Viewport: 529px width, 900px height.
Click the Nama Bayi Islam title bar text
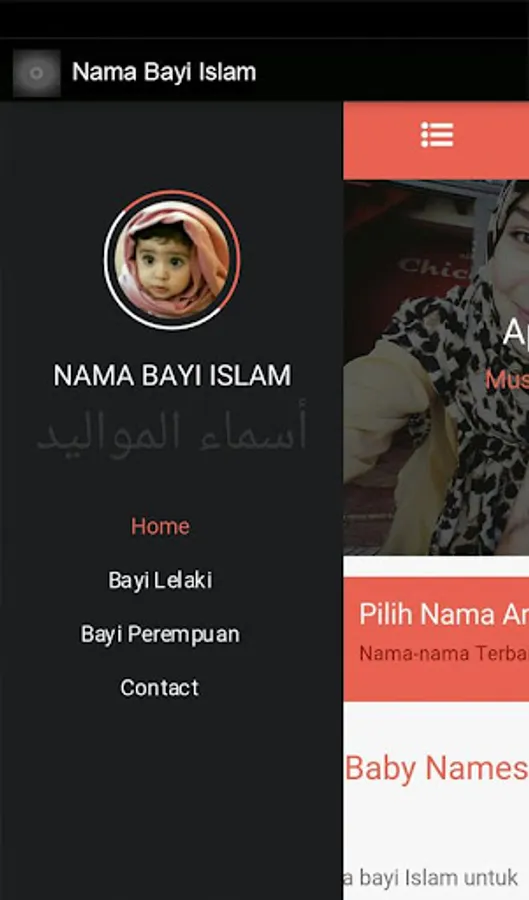(164, 72)
